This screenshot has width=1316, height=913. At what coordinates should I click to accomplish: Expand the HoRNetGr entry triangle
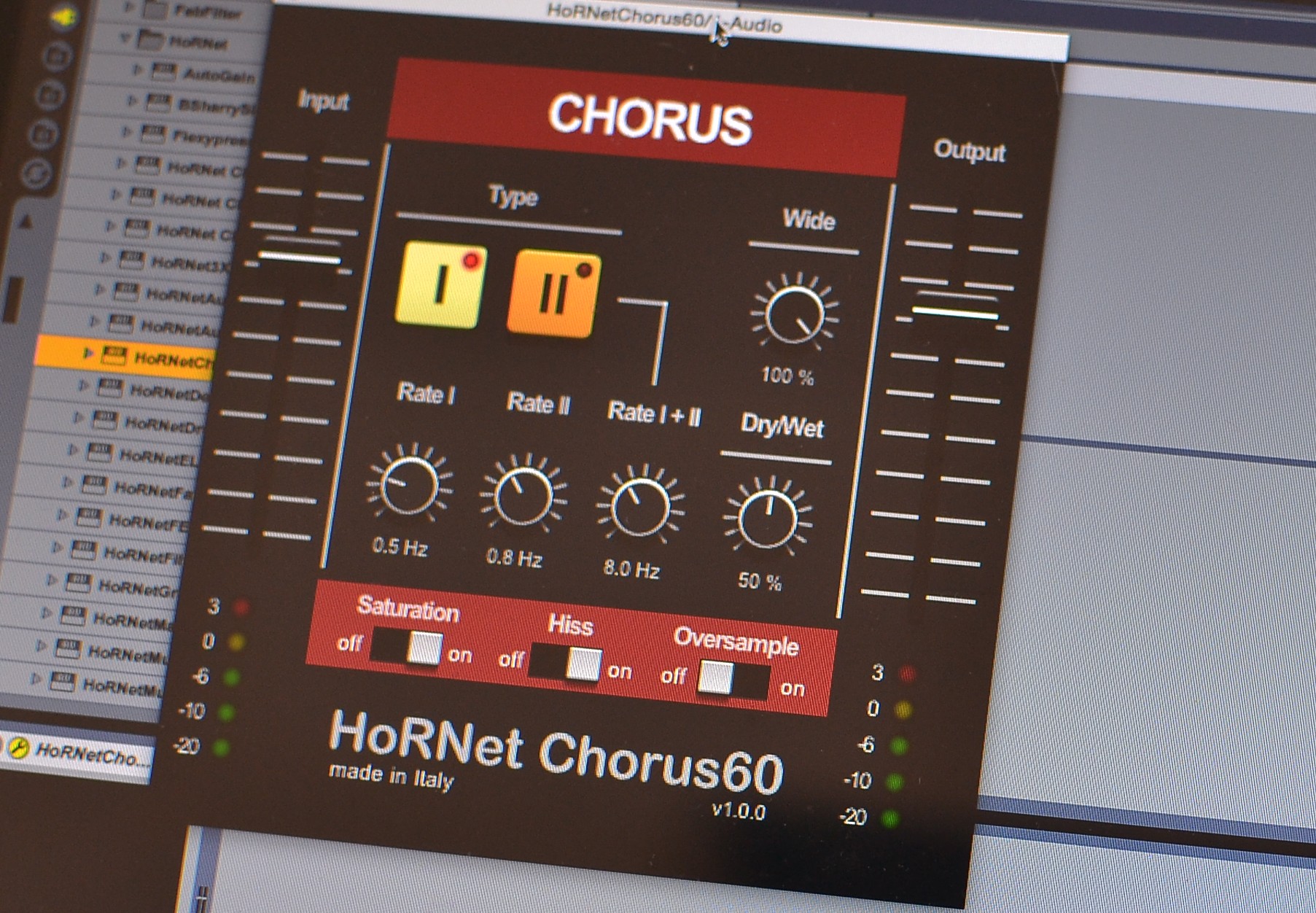pyautogui.click(x=52, y=580)
